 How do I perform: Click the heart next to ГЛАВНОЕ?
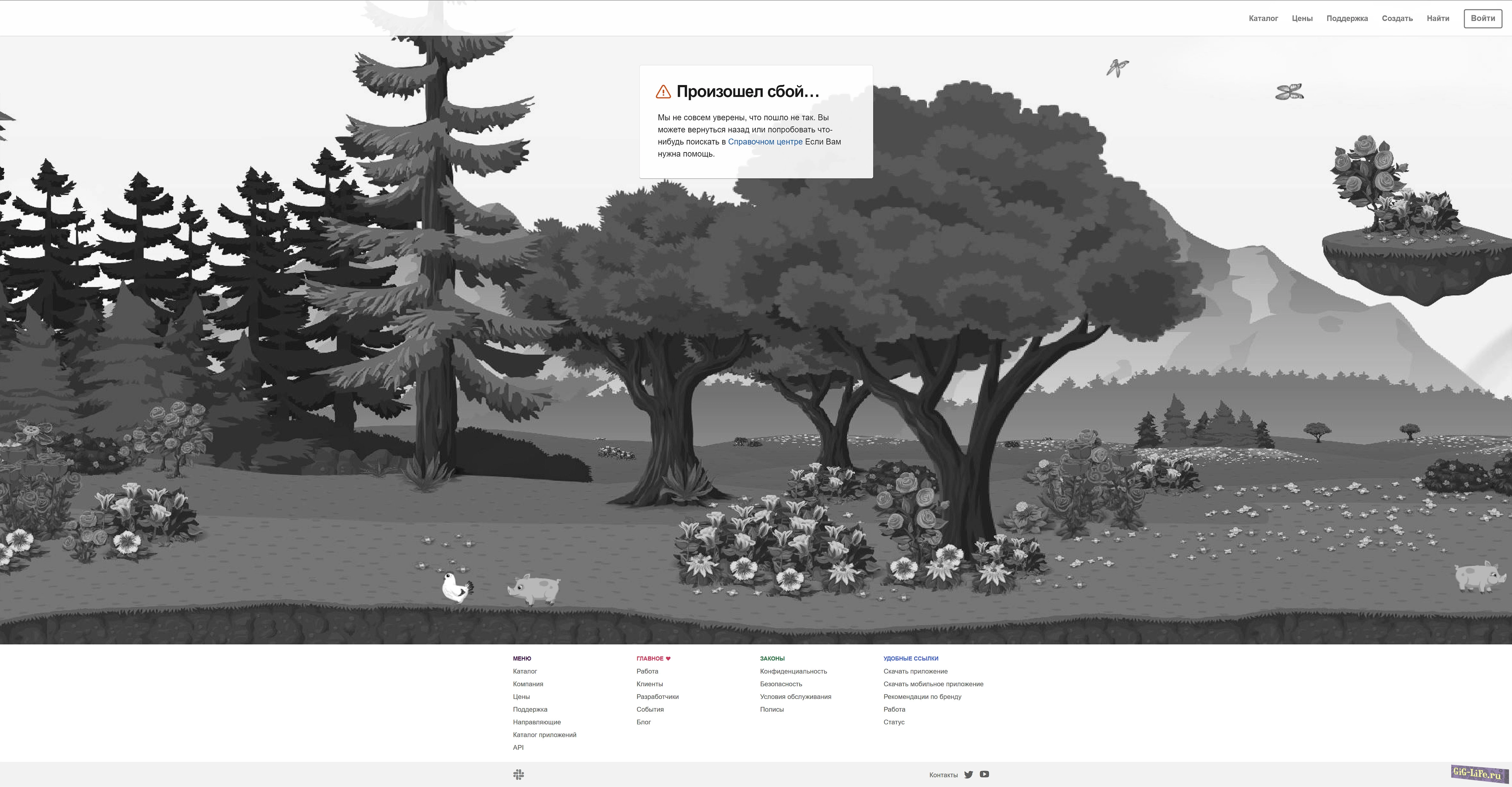tap(668, 658)
